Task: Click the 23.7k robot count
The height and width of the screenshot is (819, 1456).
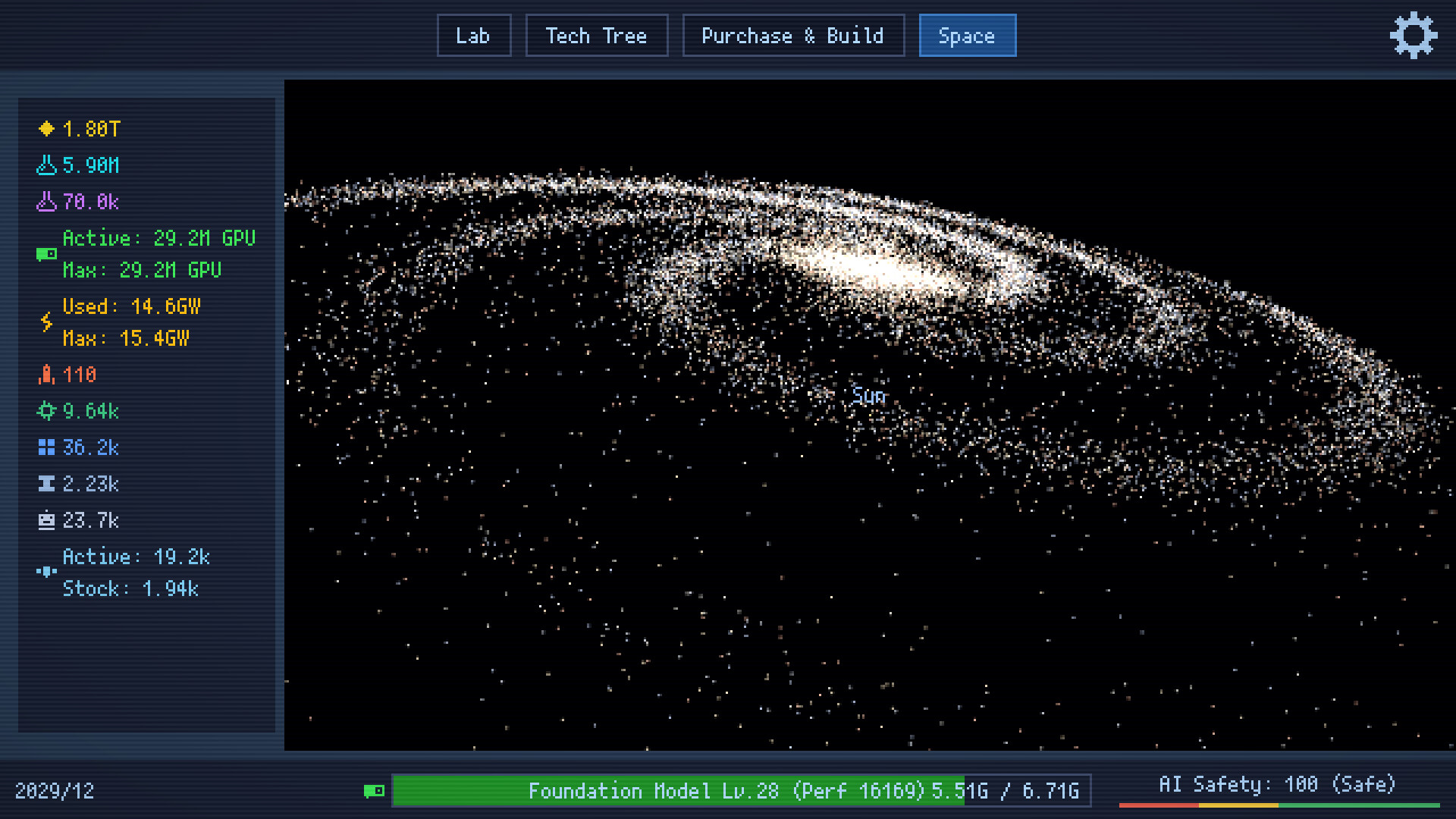Action: pyautogui.click(x=91, y=520)
